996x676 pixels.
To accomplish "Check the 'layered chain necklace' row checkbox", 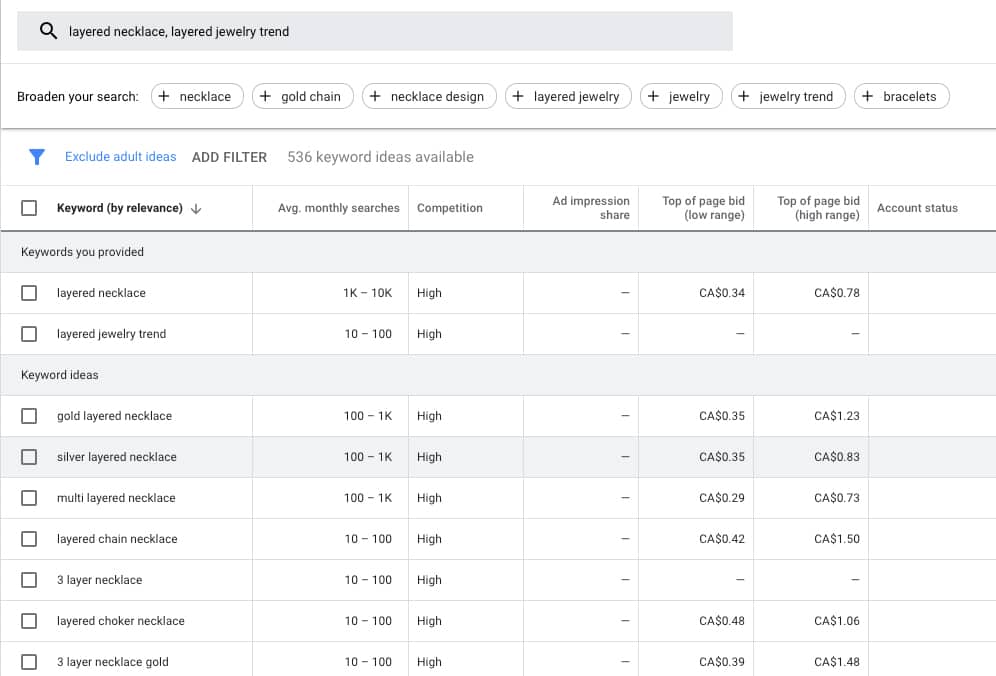I will pyautogui.click(x=29, y=539).
